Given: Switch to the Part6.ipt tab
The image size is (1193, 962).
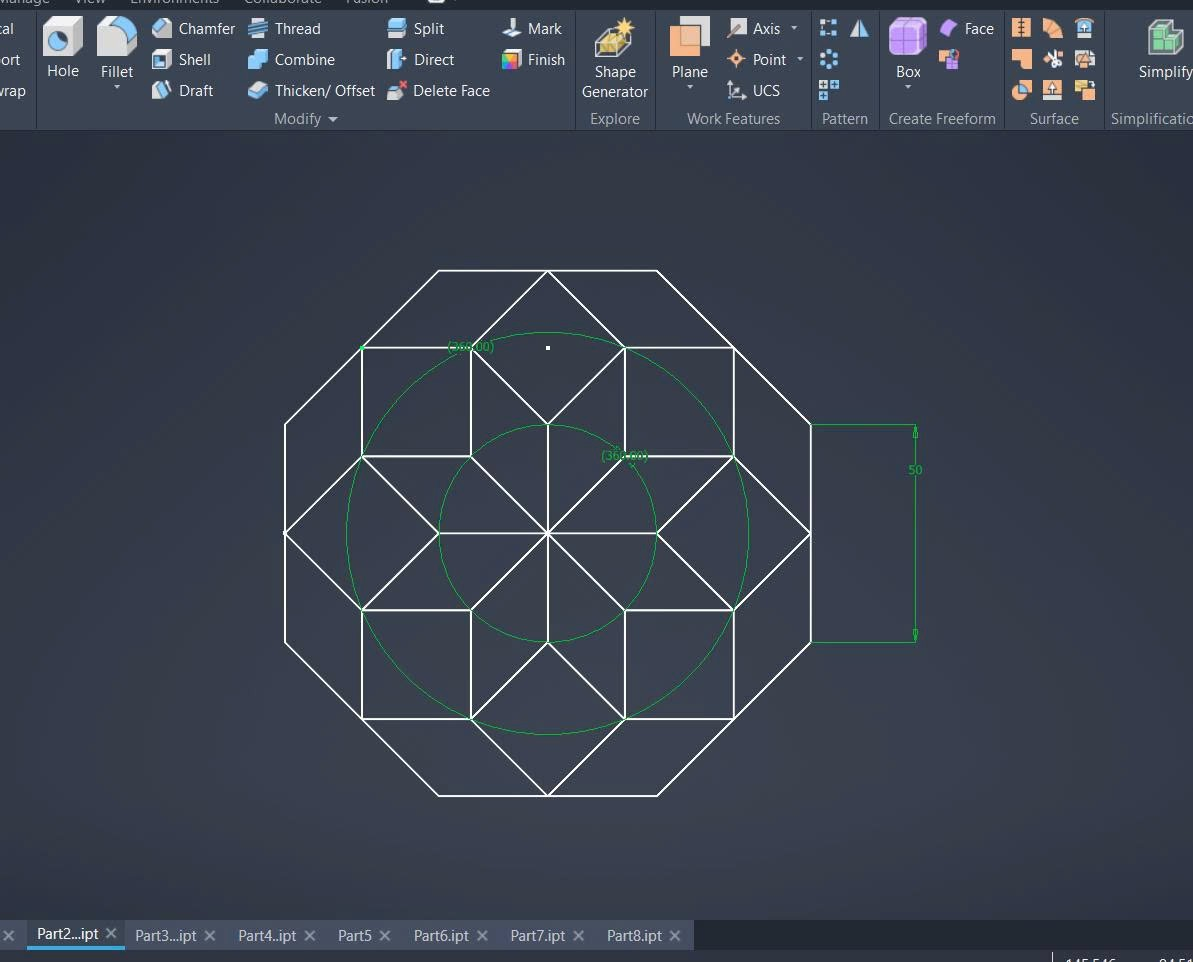Looking at the screenshot, I should tap(441, 935).
